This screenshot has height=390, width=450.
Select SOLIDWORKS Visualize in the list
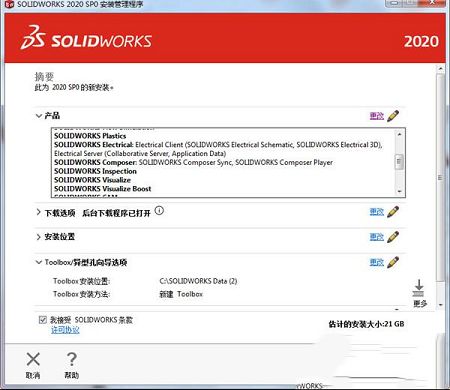92,180
